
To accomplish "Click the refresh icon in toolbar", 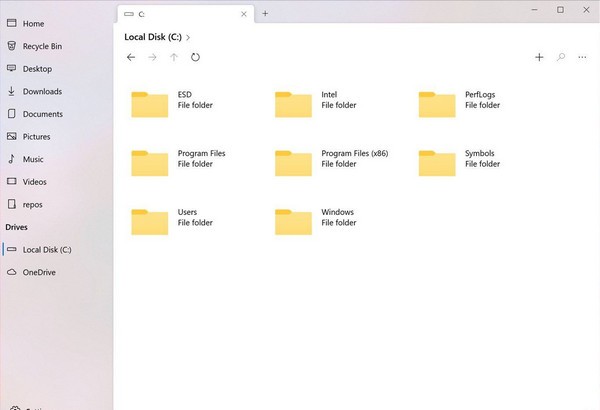I will [195, 57].
